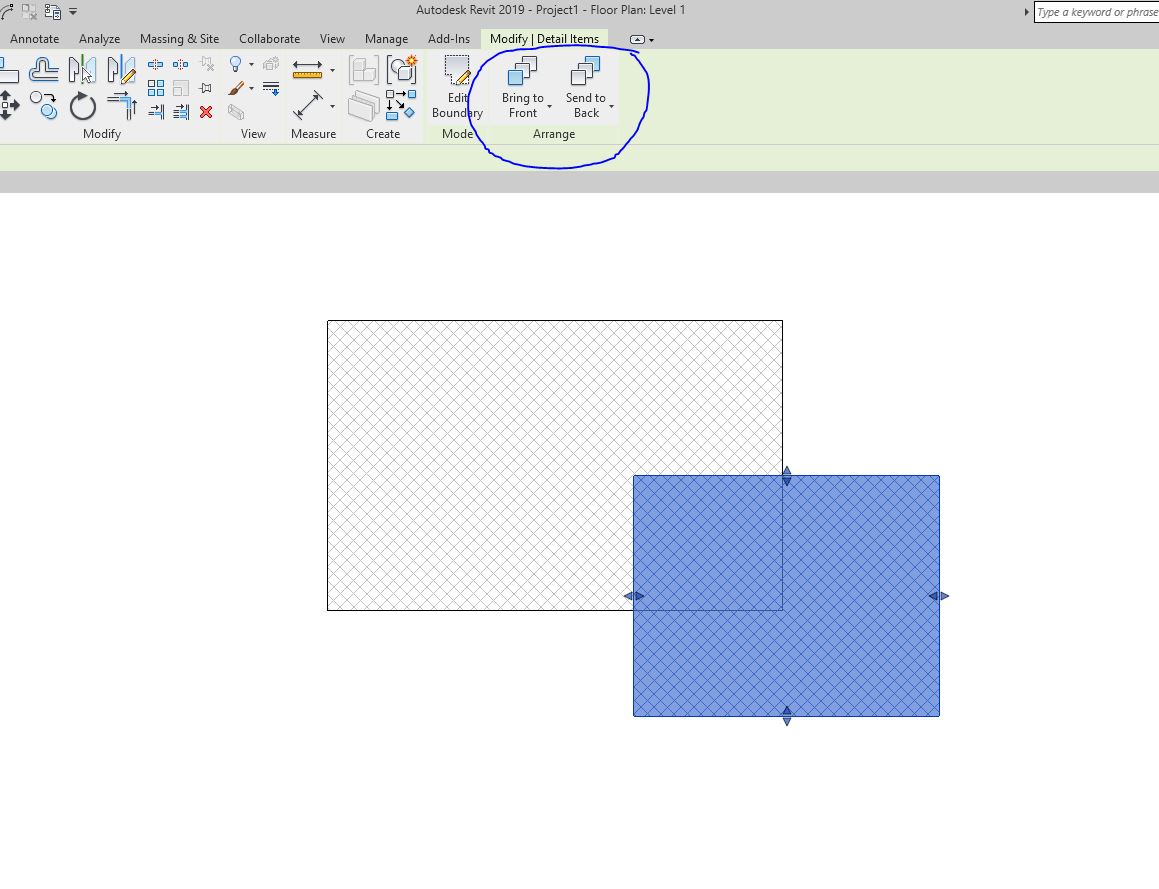Expand the Bring to Front dropdown arrow
This screenshot has width=1159, height=889.
[x=549, y=107]
